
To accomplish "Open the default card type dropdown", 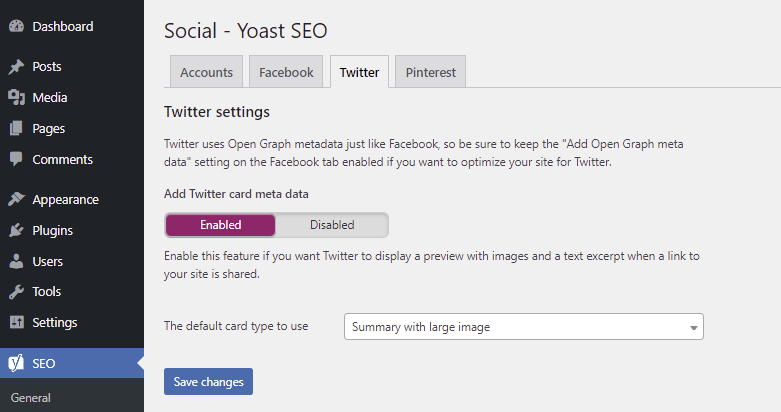I will click(x=523, y=327).
